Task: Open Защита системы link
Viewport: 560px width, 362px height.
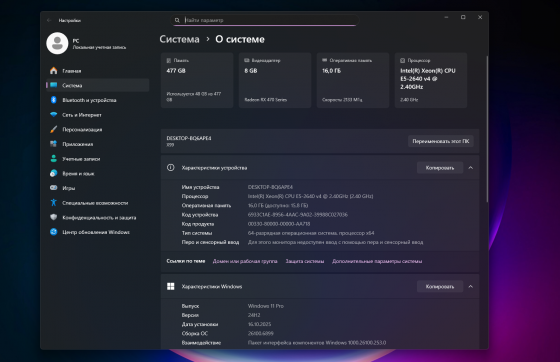Action: (305, 261)
